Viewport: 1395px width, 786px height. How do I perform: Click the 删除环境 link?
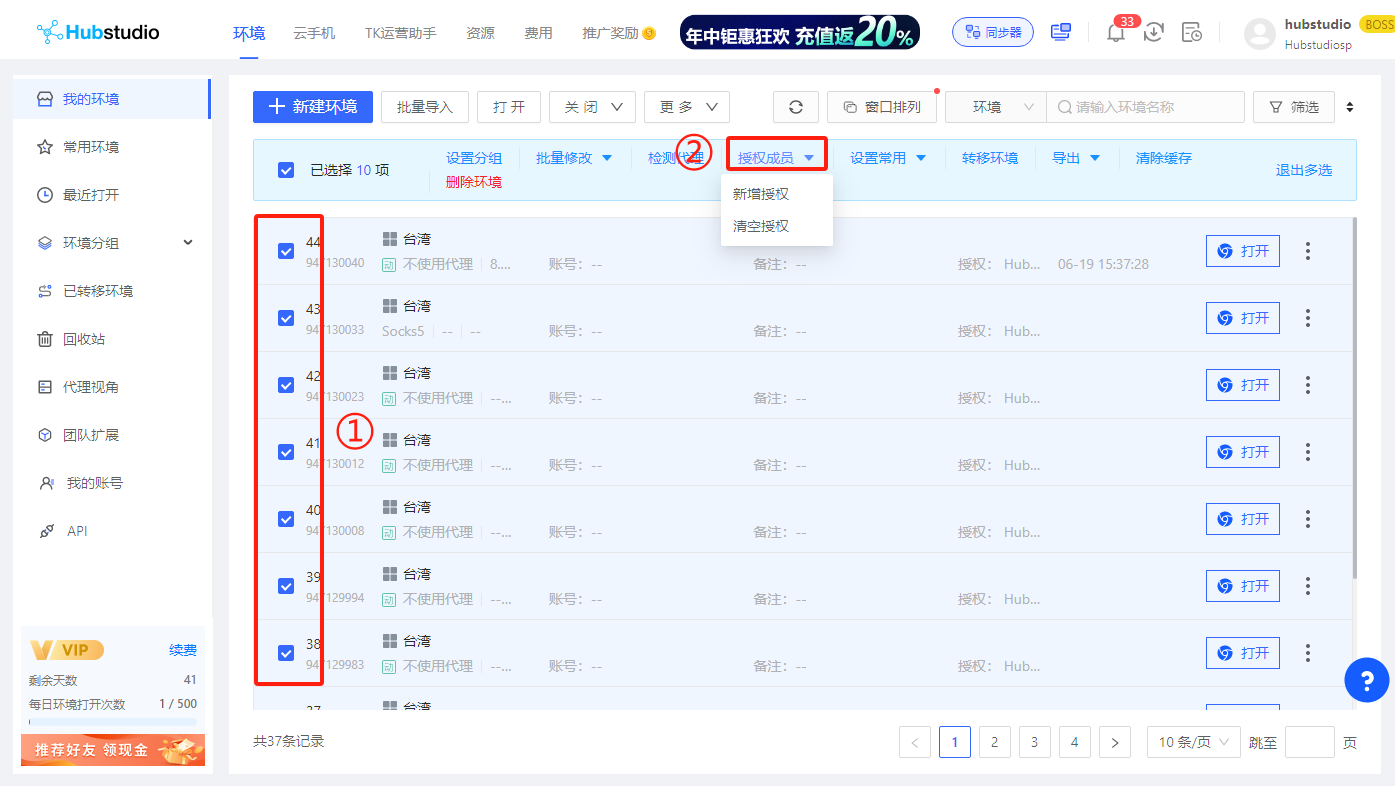[474, 182]
